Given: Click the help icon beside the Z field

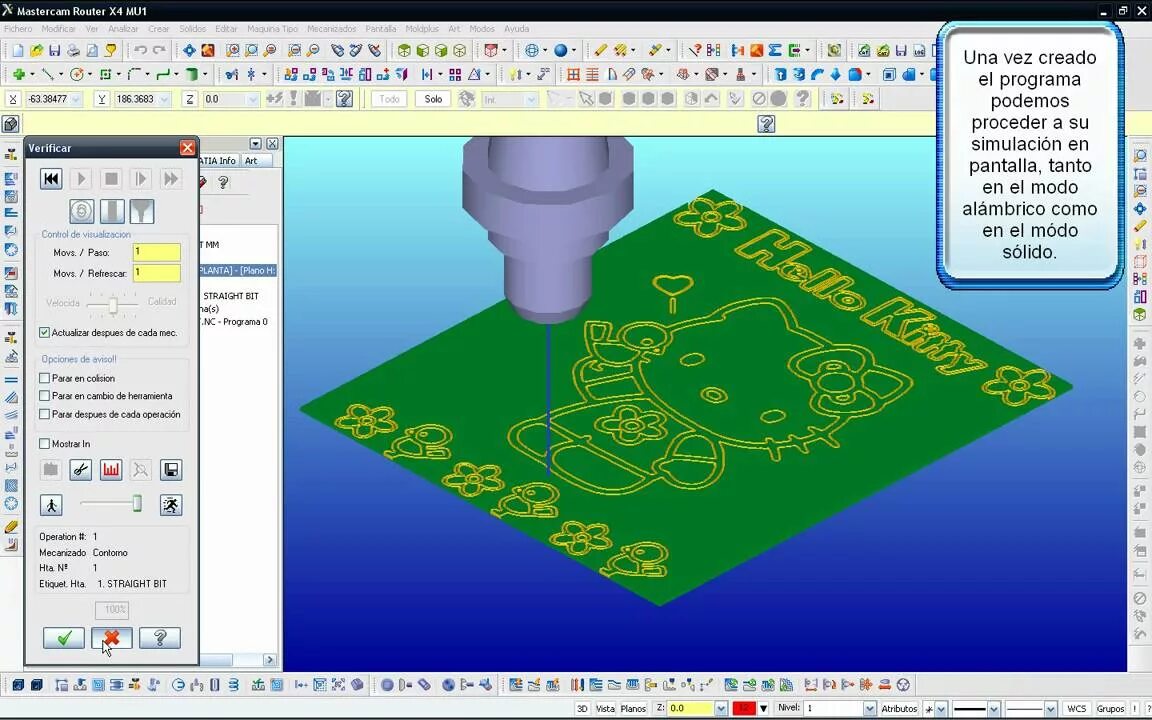Looking at the screenshot, I should (x=344, y=98).
